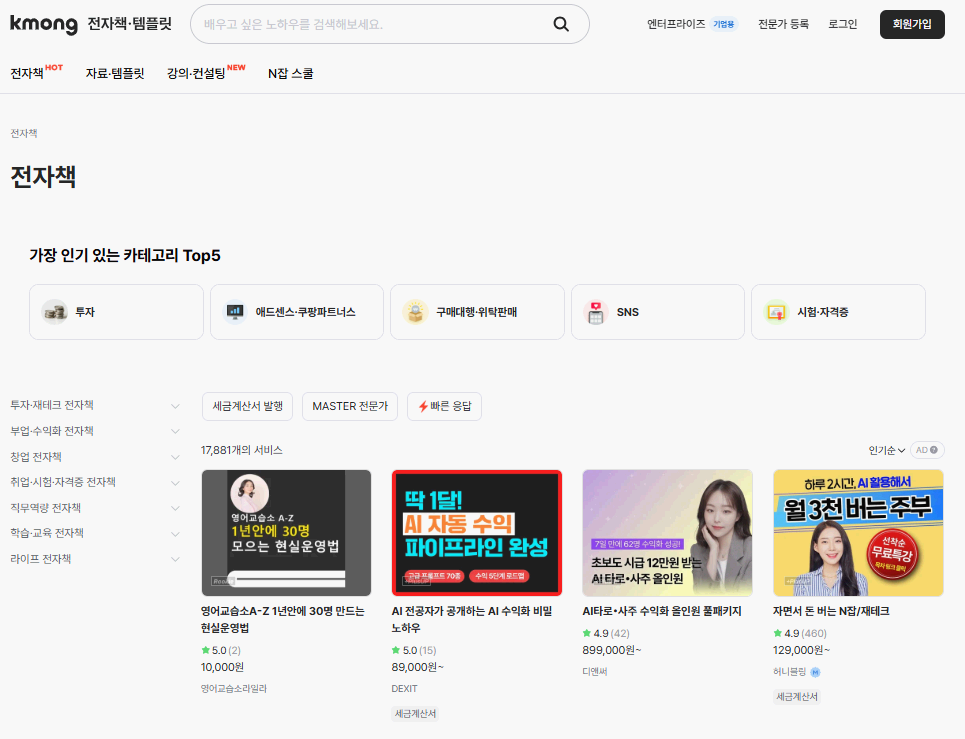The height and width of the screenshot is (739, 965).
Task: Toggle the 빠른 응답 filter
Action: (x=444, y=407)
